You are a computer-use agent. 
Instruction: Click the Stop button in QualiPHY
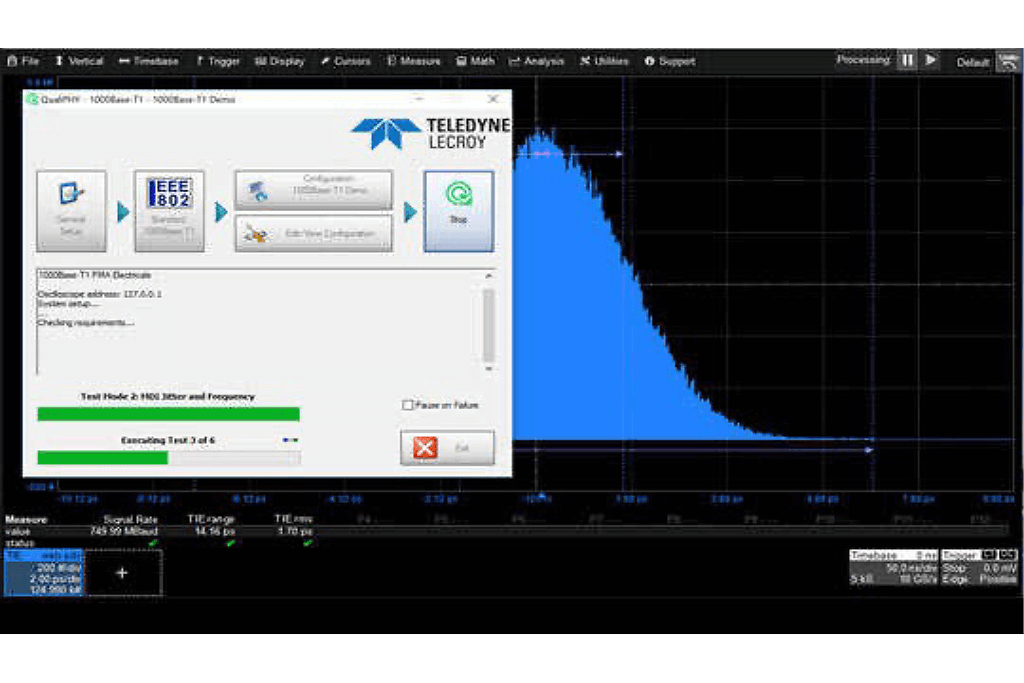(x=458, y=210)
